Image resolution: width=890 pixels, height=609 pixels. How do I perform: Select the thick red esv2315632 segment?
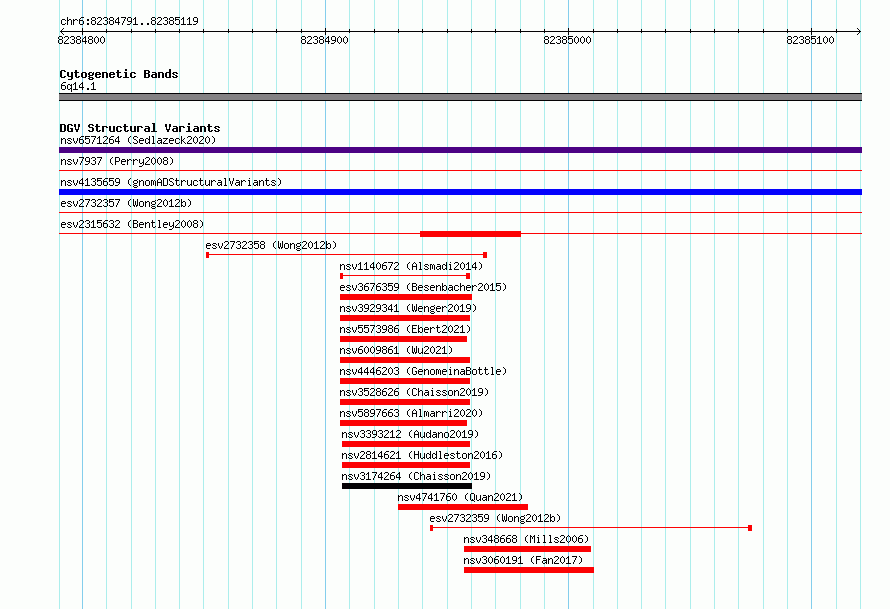click(x=470, y=234)
